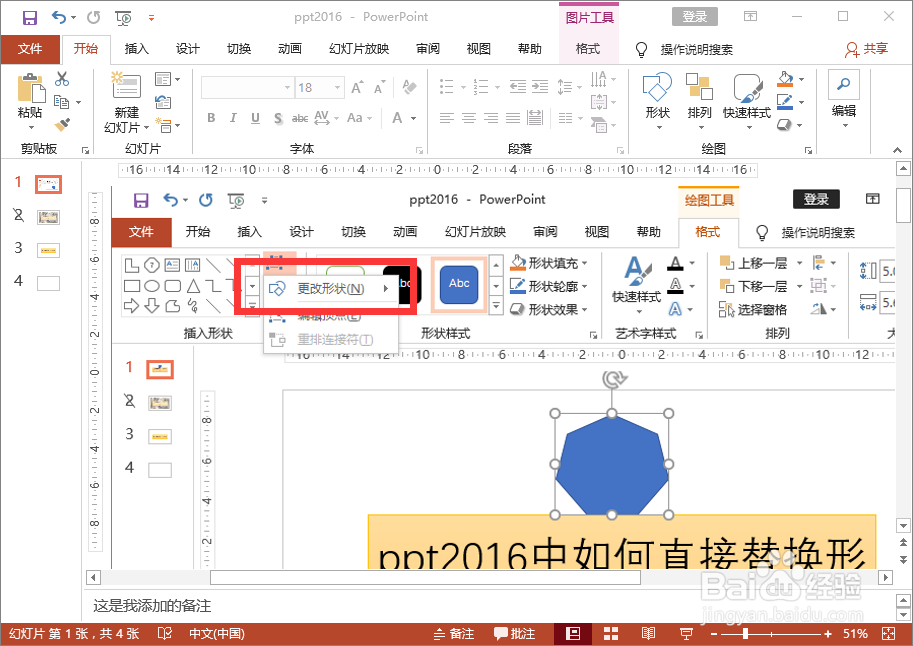Zoom in with the plus button
This screenshot has width=913, height=646.
click(x=828, y=634)
